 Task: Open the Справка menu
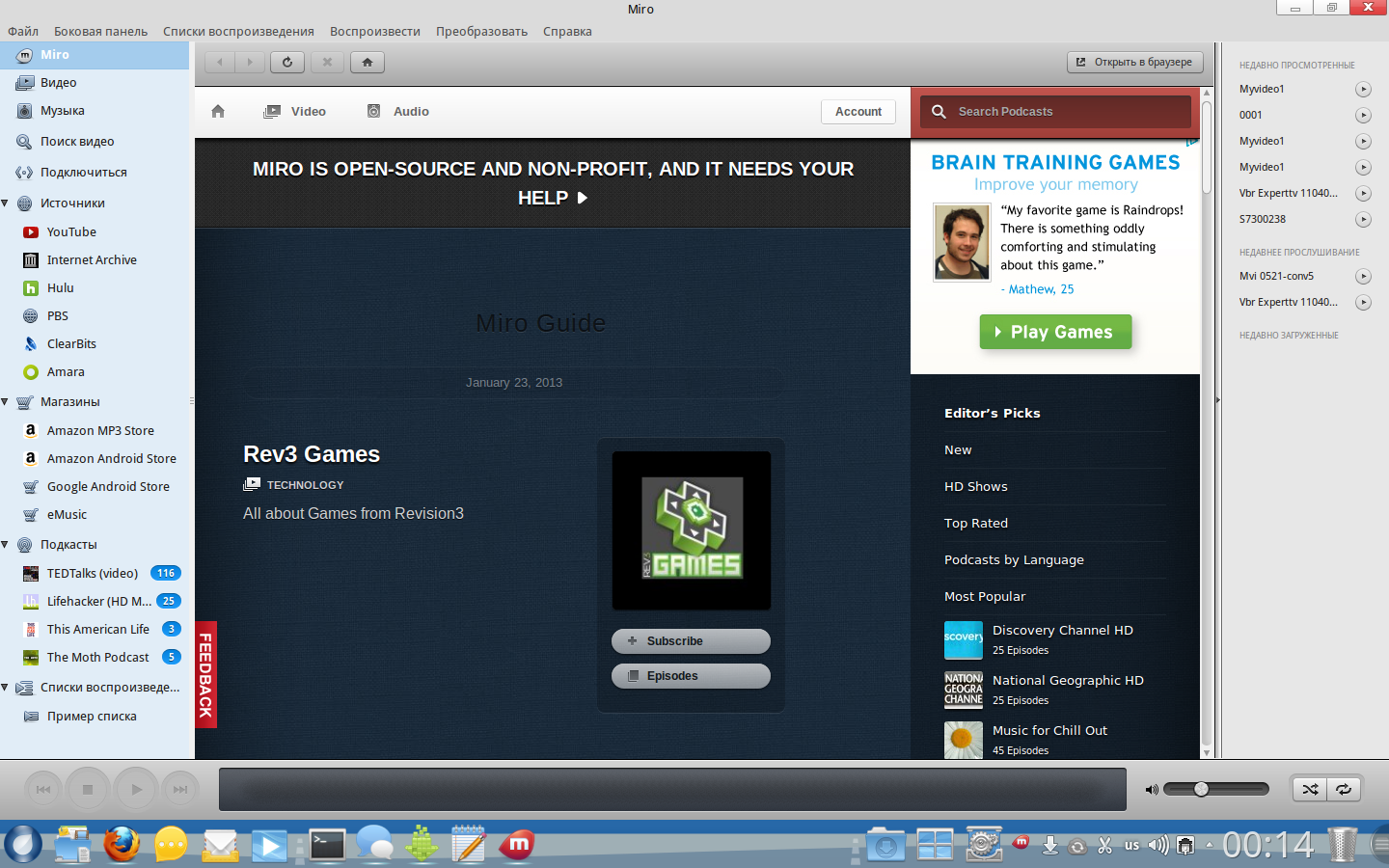click(x=567, y=32)
